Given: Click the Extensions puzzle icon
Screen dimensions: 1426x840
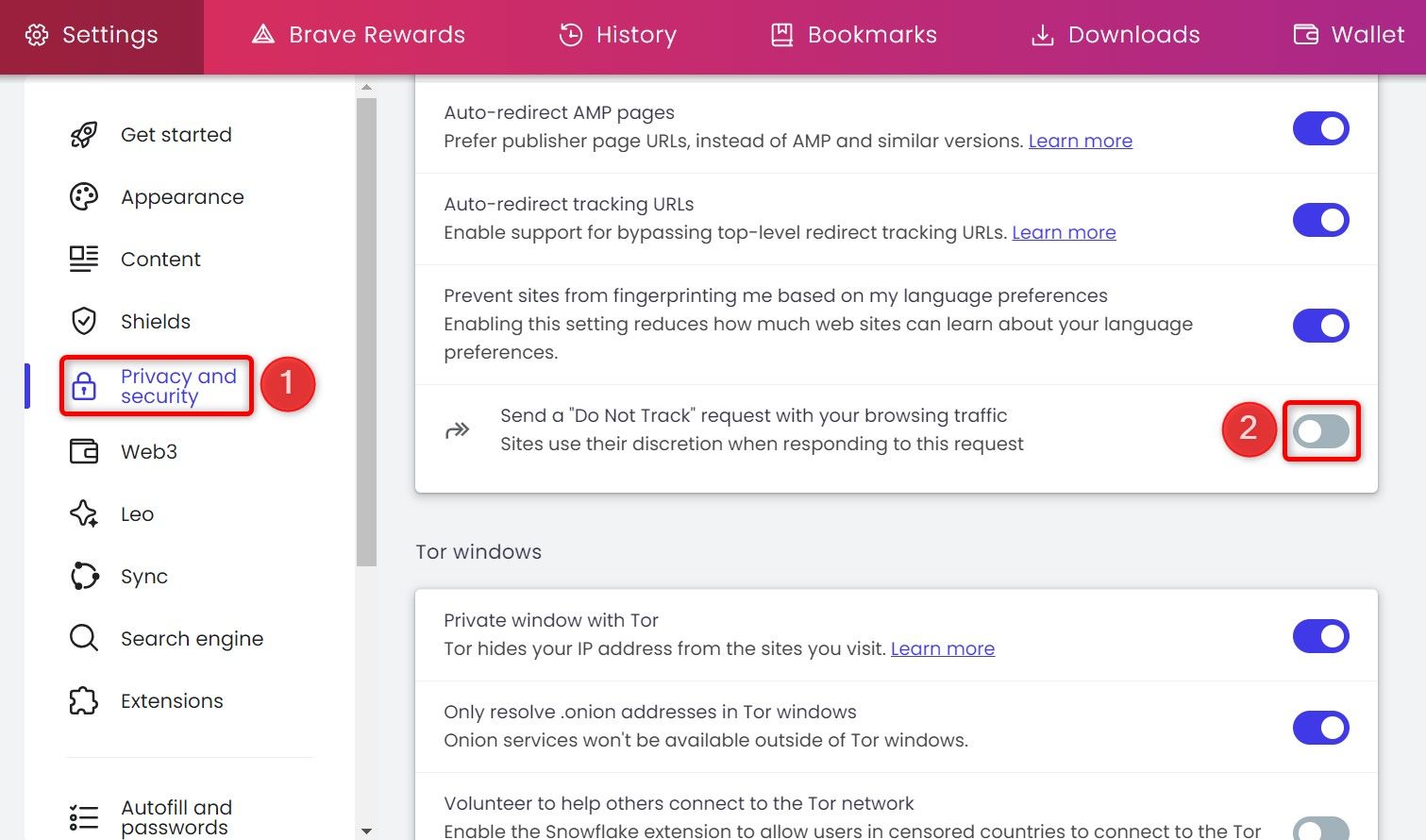Looking at the screenshot, I should [x=84, y=700].
